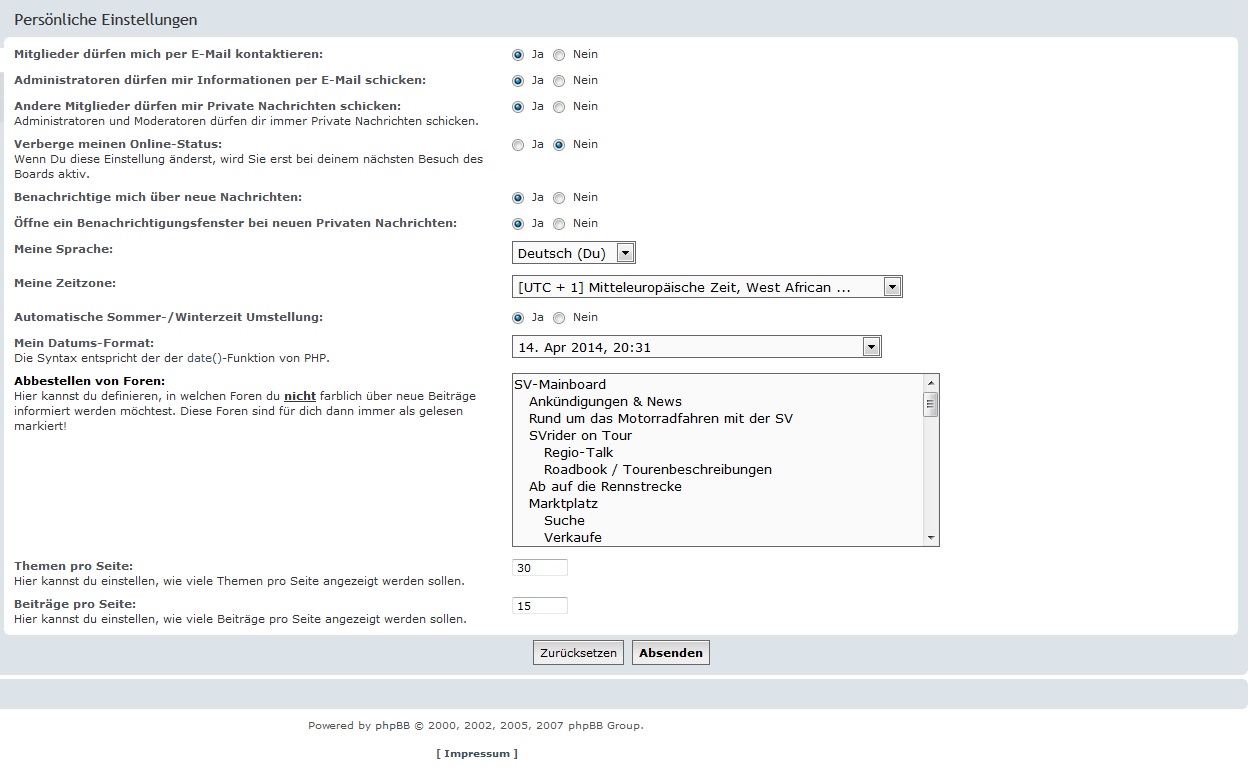Disable popup window for new private messages
Viewport: 1252px width, 778px height.
pyautogui.click(x=559, y=224)
